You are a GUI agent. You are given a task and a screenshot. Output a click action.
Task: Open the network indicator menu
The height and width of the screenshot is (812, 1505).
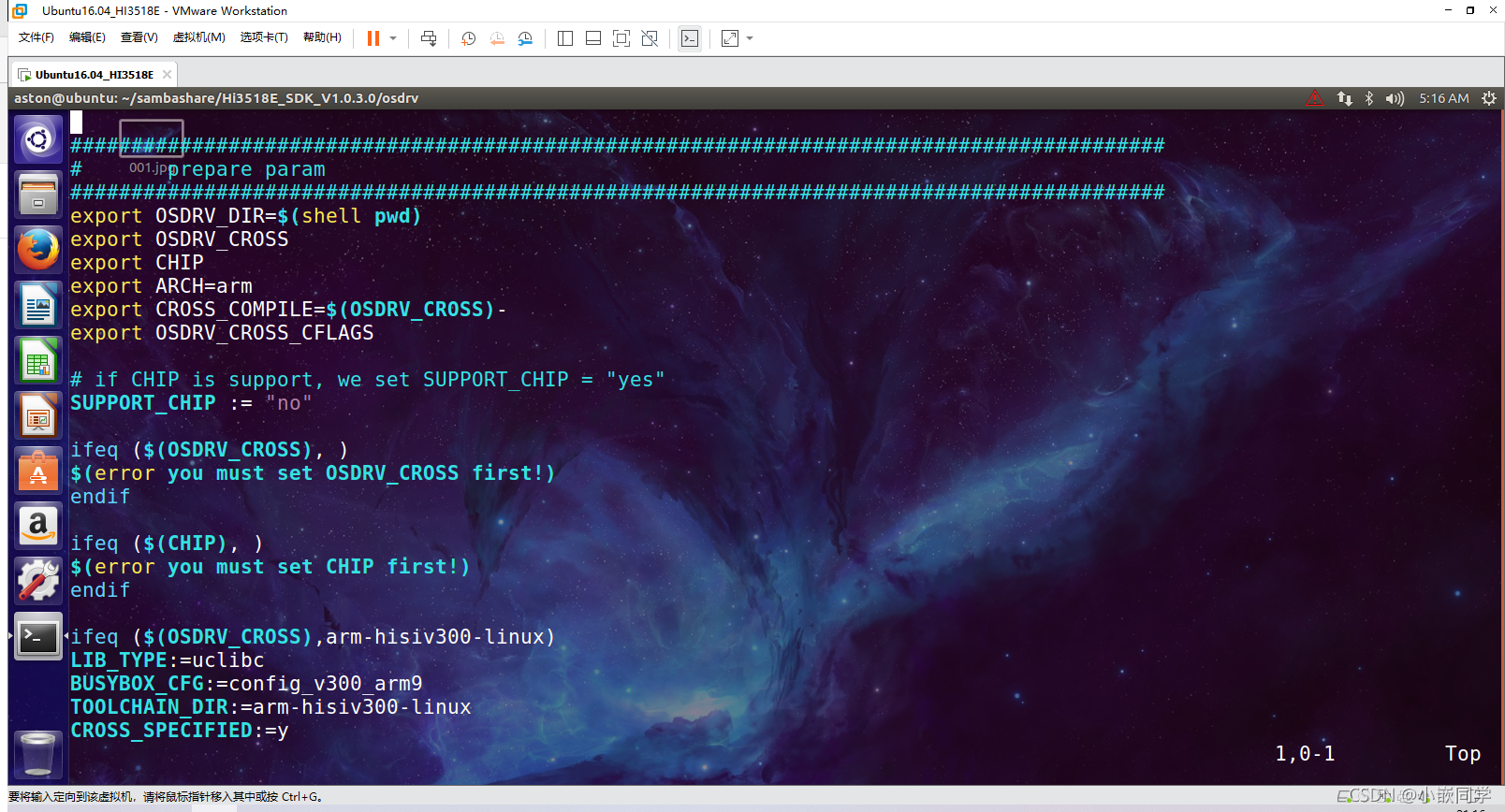tap(1345, 98)
